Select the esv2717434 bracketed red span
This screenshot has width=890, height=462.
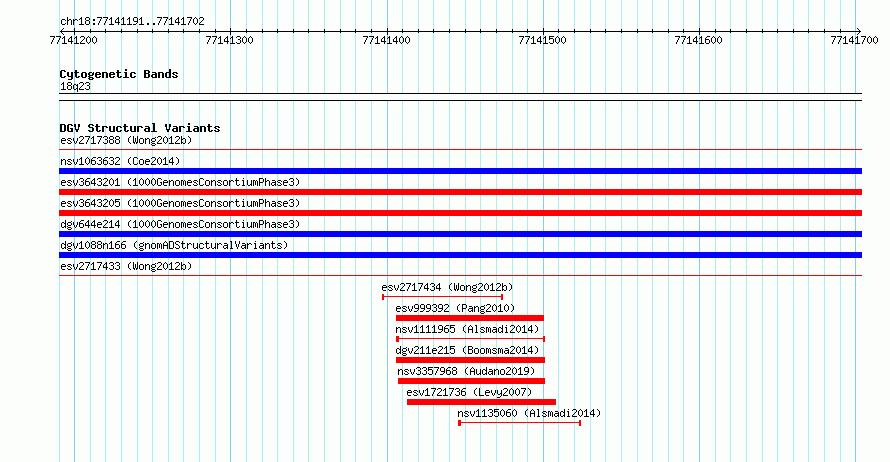click(x=443, y=297)
